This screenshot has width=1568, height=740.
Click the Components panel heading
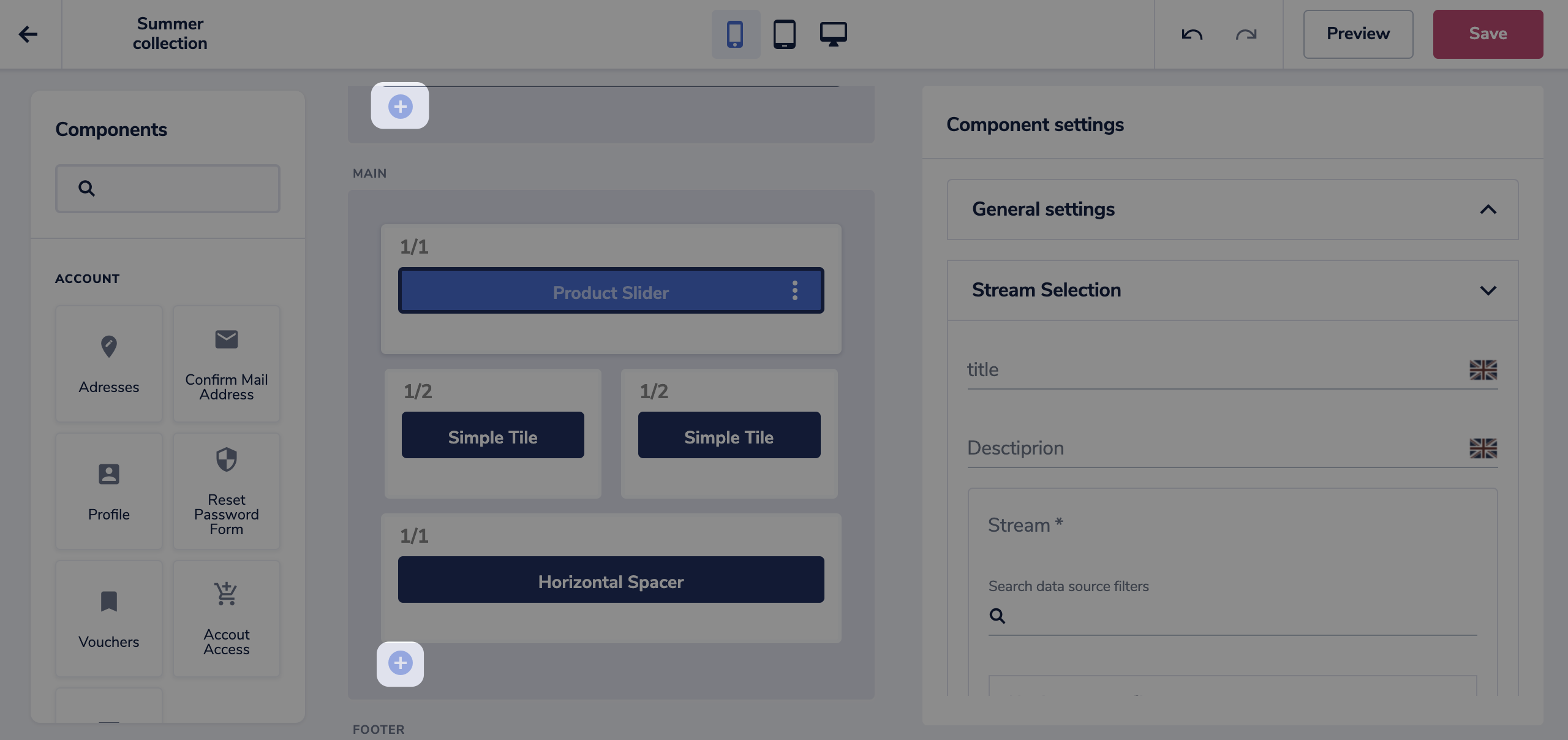tap(111, 130)
